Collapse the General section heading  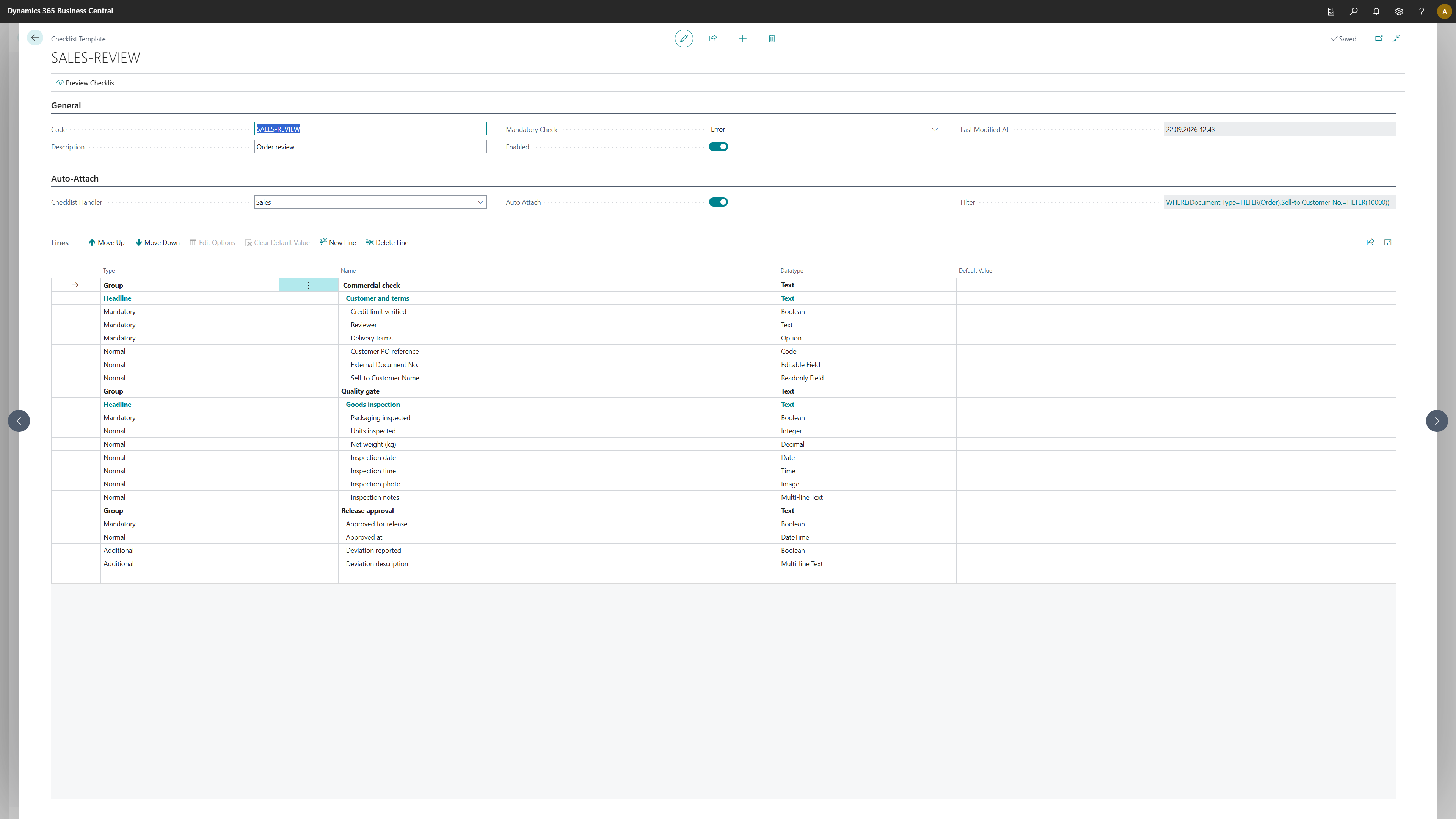point(66,106)
